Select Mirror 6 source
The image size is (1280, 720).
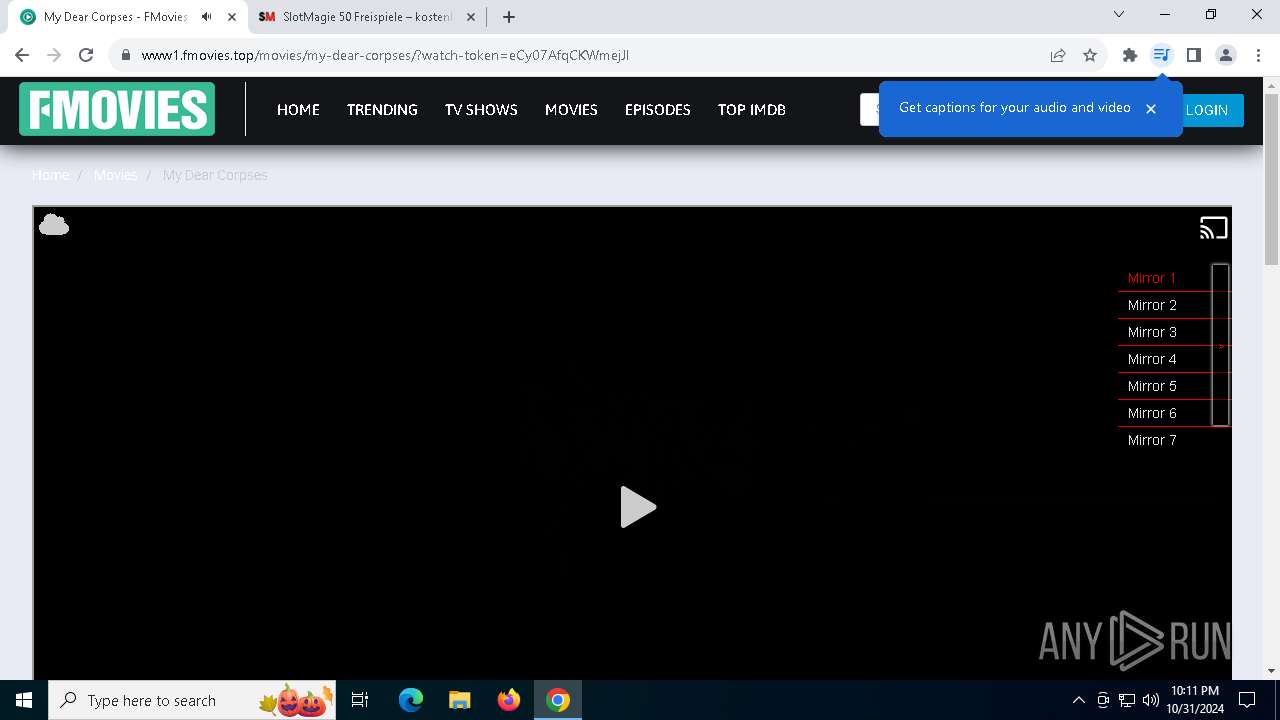(1152, 413)
